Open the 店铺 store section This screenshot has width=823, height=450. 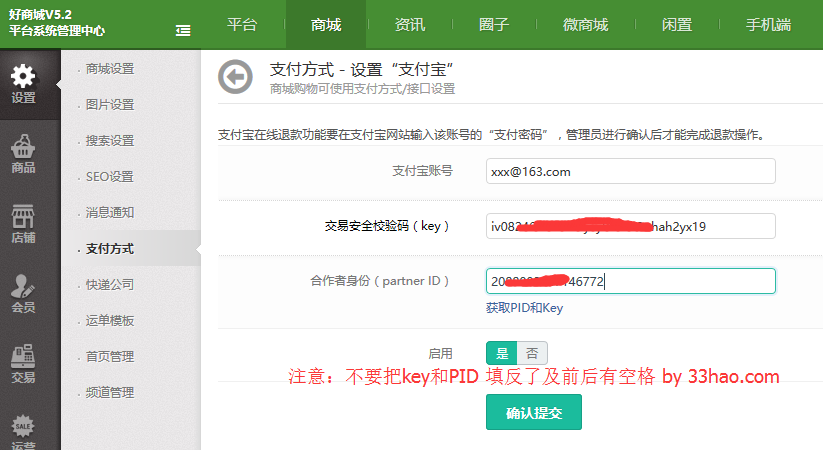coord(24,224)
